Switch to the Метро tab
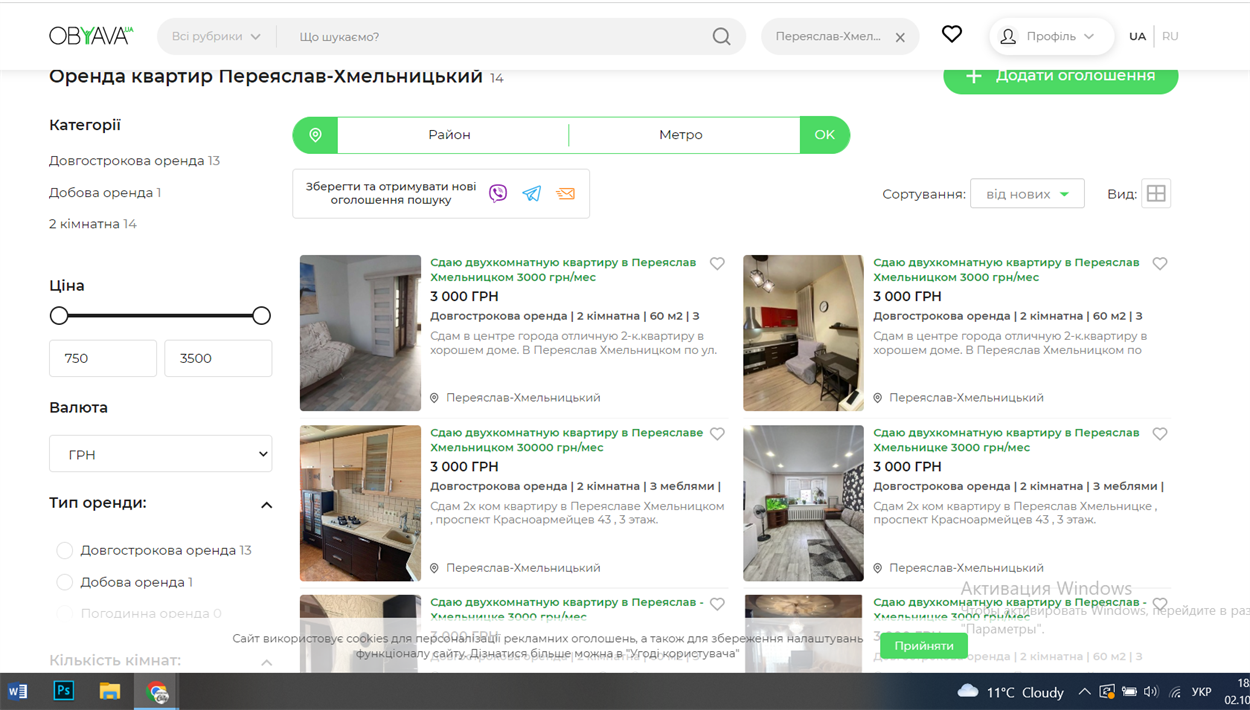This screenshot has height=710, width=1250. pyautogui.click(x=681, y=135)
